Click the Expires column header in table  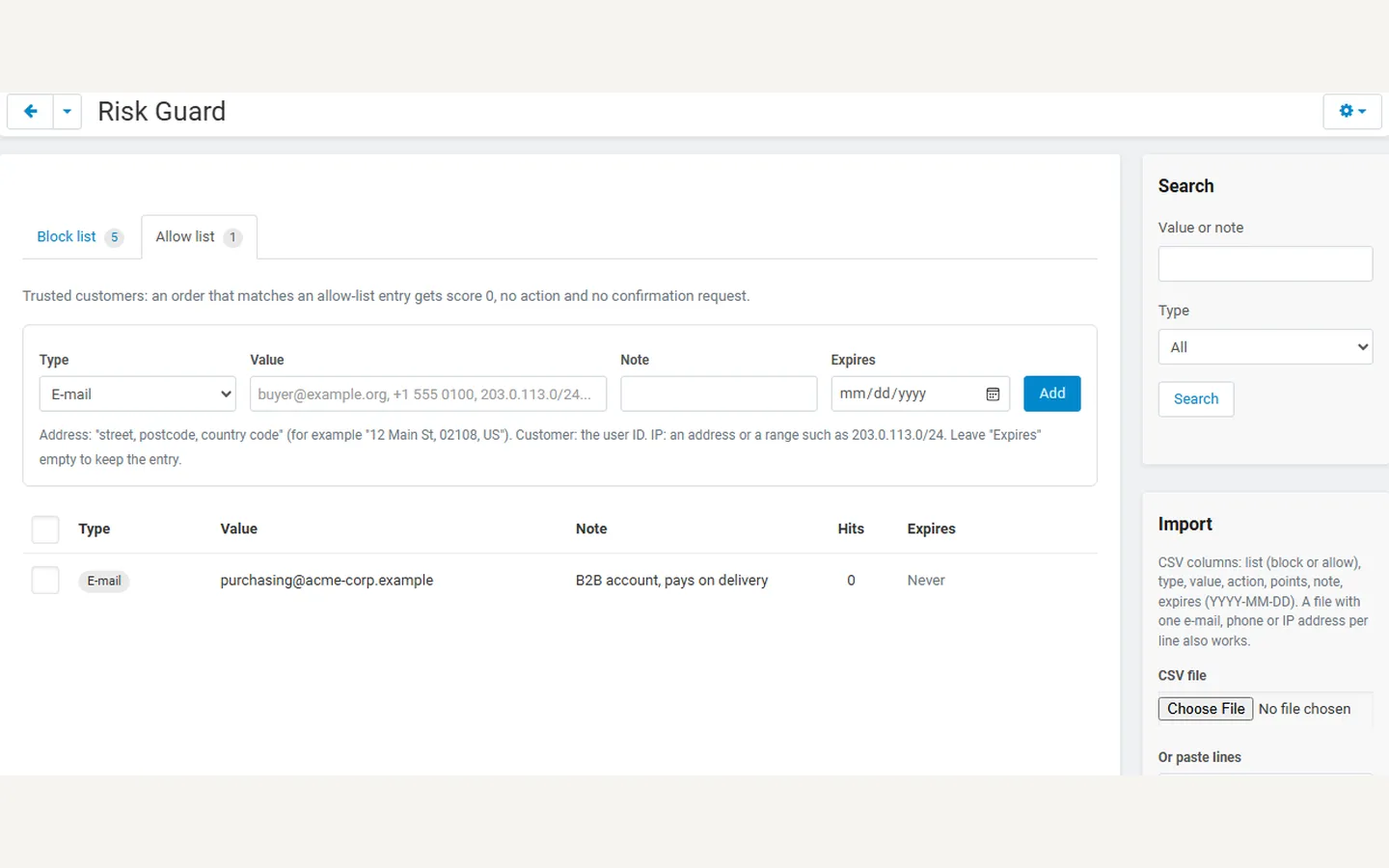931,529
